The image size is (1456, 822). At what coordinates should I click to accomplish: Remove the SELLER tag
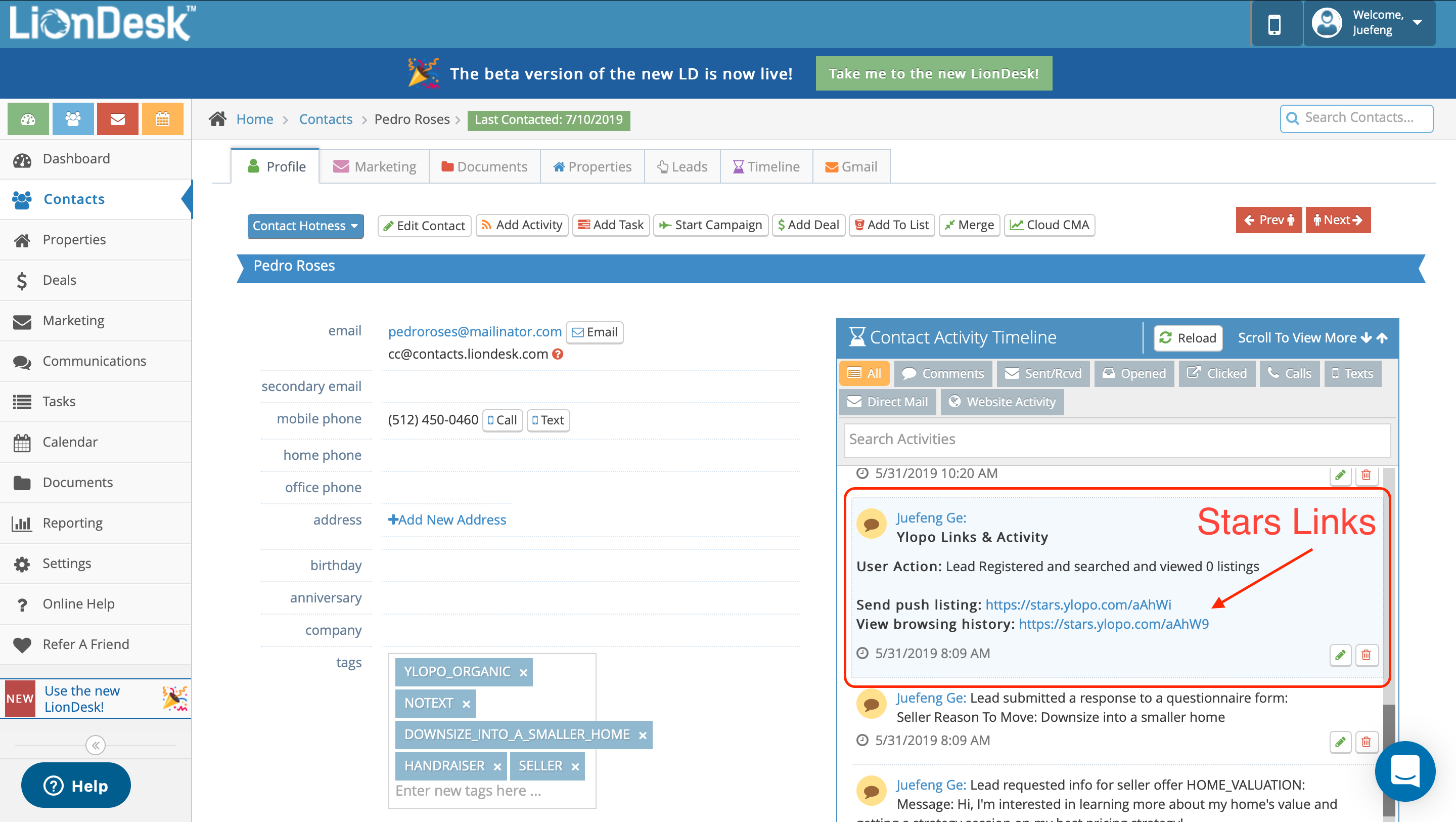575,766
